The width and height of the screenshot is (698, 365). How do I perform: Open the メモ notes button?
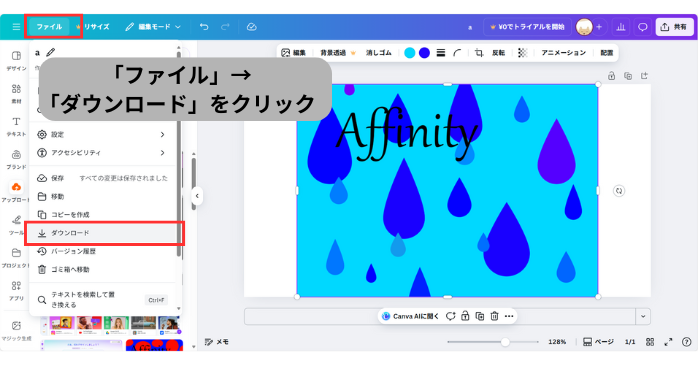pyautogui.click(x=216, y=342)
